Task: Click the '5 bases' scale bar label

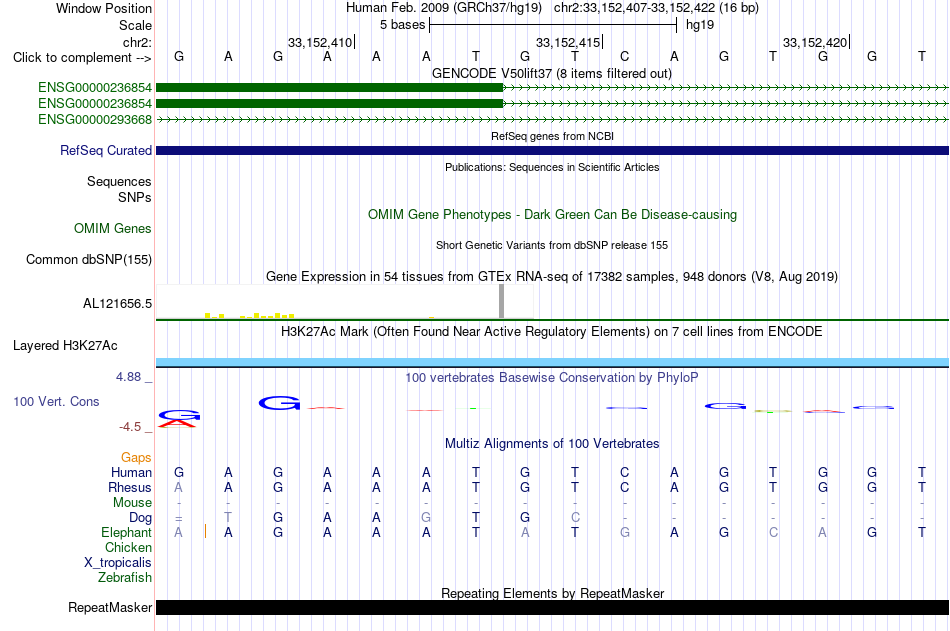Action: [402, 25]
